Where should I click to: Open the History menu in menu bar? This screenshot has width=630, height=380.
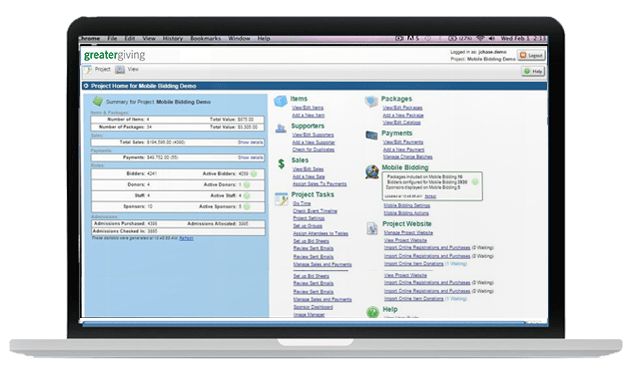(173, 39)
